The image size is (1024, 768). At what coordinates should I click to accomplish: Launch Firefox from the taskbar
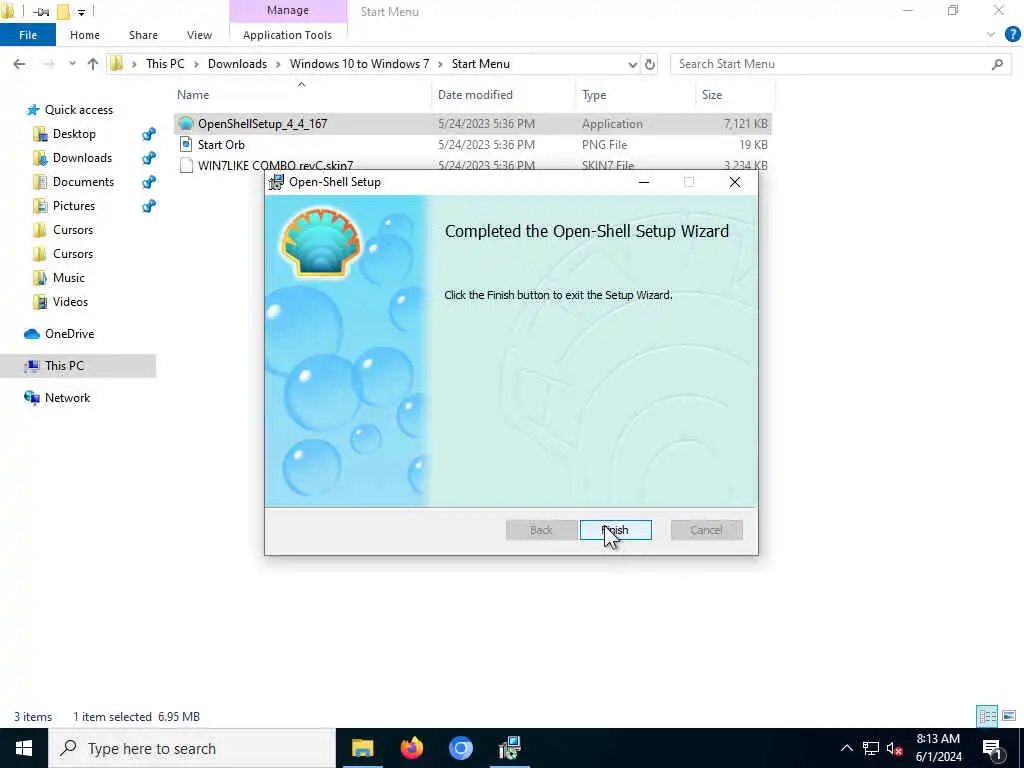tap(411, 748)
